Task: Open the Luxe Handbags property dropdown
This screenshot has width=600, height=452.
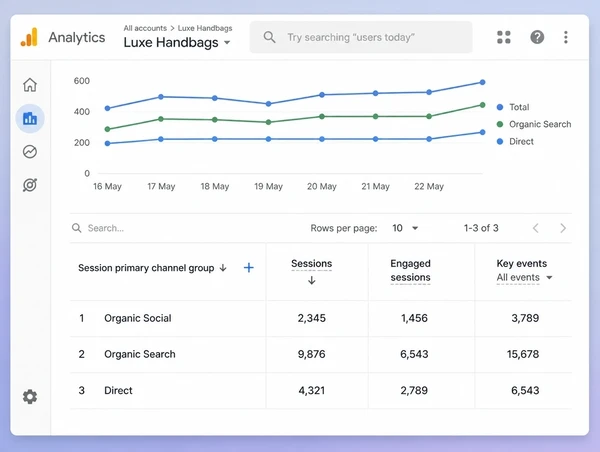Action: click(177, 42)
